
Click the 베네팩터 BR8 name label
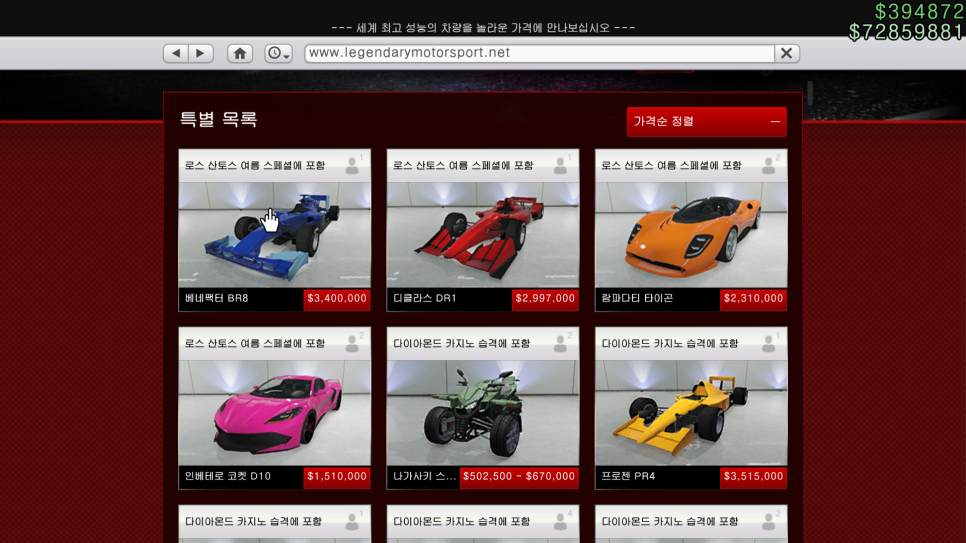tap(217, 298)
